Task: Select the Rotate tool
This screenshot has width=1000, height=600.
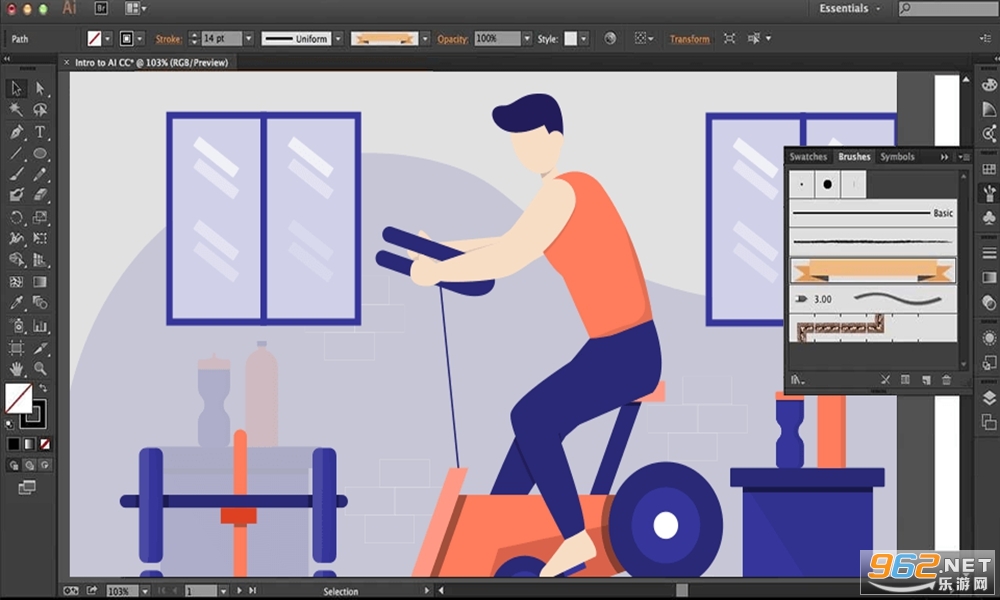Action: (x=16, y=217)
